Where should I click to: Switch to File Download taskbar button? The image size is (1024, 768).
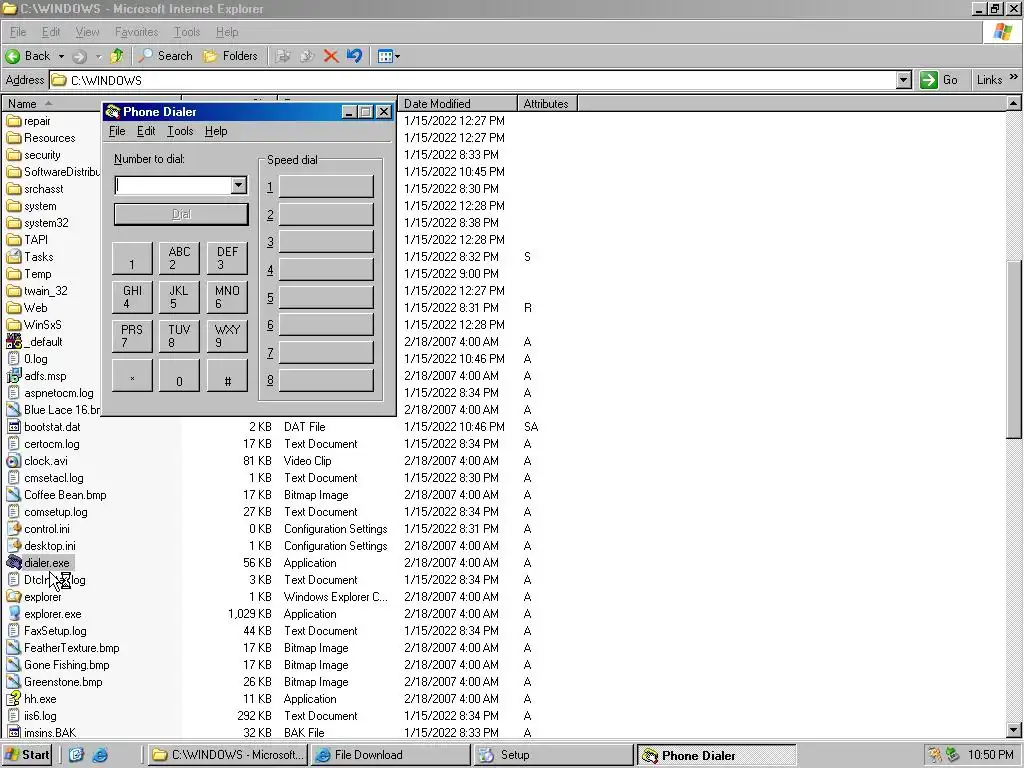[x=390, y=755]
